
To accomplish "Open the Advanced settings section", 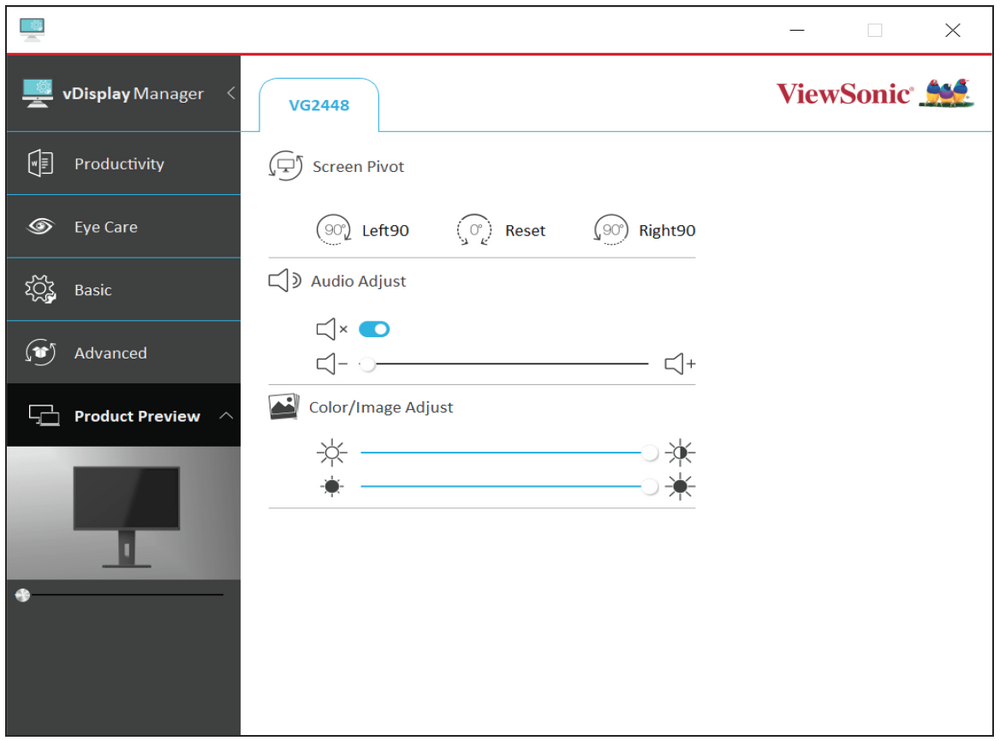I will click(x=124, y=353).
